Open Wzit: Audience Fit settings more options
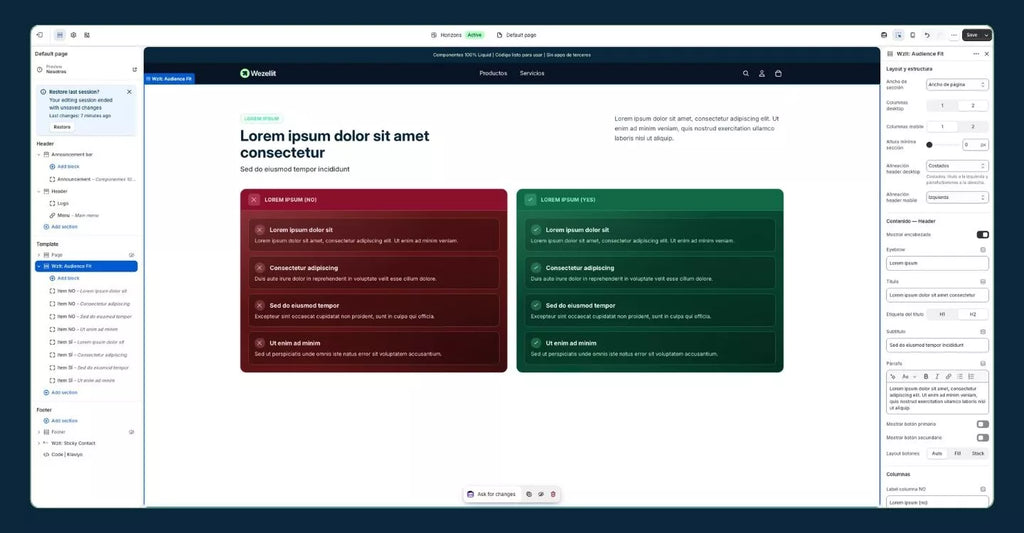This screenshot has height=533, width=1024. point(976,54)
